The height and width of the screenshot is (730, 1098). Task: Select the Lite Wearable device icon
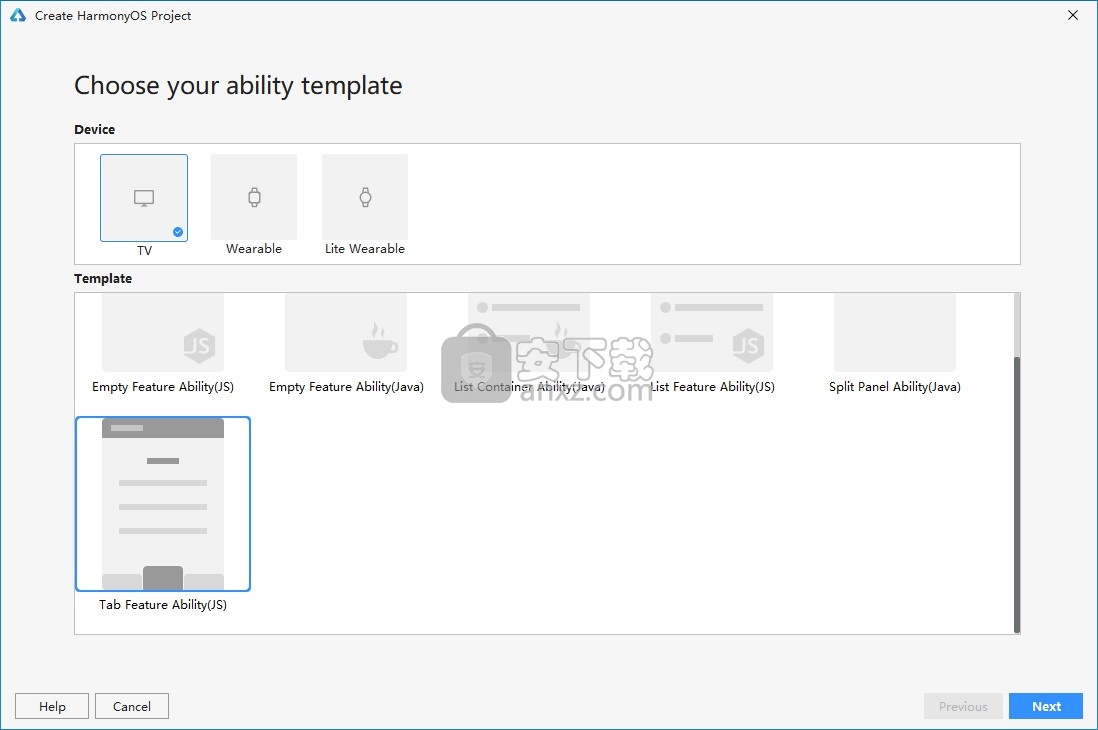365,197
